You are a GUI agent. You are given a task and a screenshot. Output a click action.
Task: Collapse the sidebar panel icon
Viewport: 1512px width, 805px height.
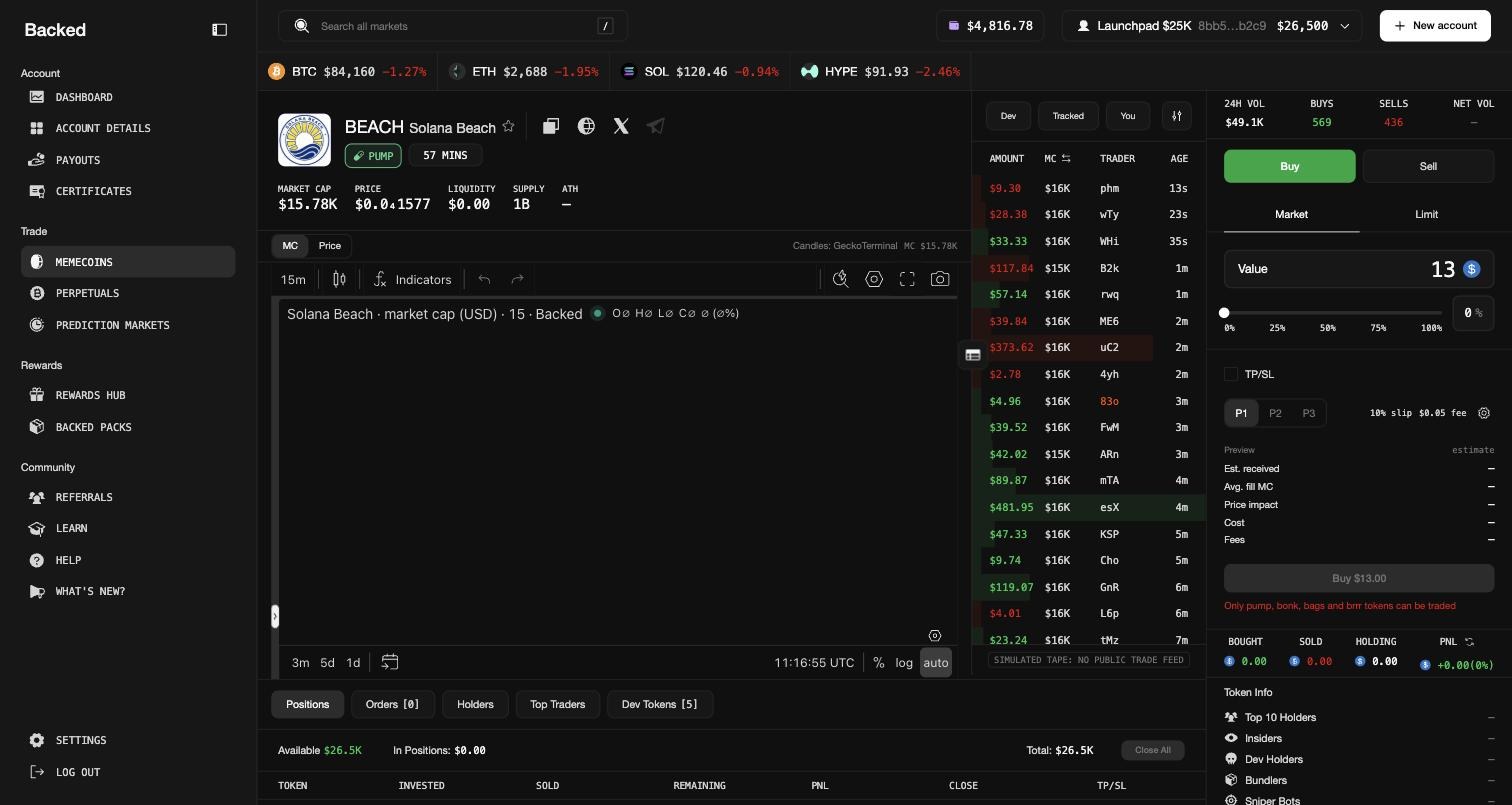pyautogui.click(x=220, y=30)
